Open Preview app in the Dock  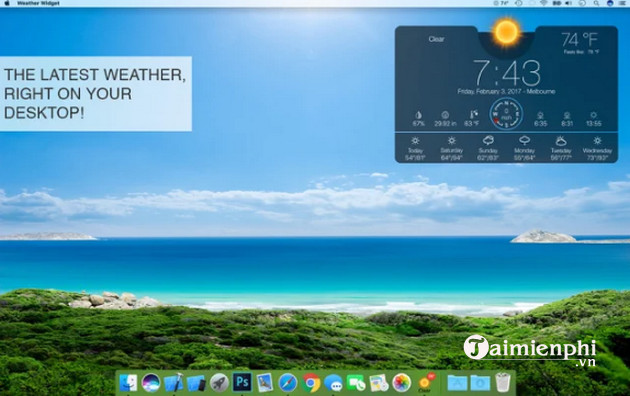(265, 383)
